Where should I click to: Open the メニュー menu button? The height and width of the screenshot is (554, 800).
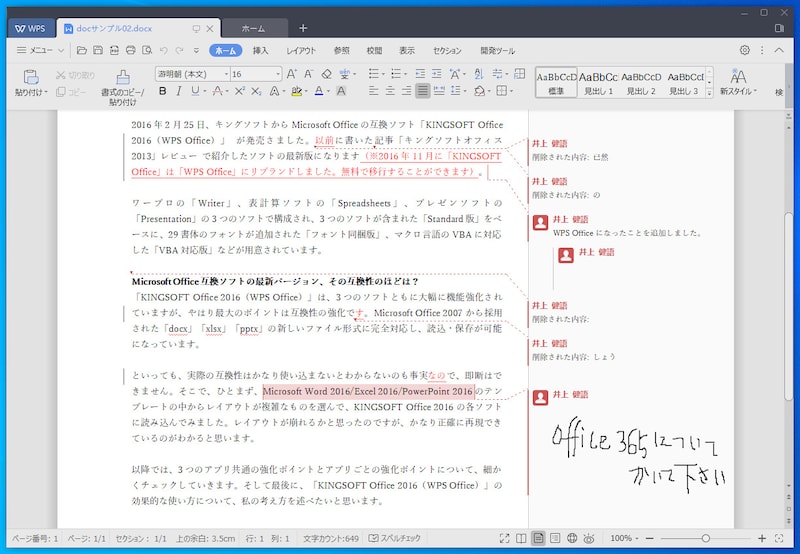coord(35,50)
